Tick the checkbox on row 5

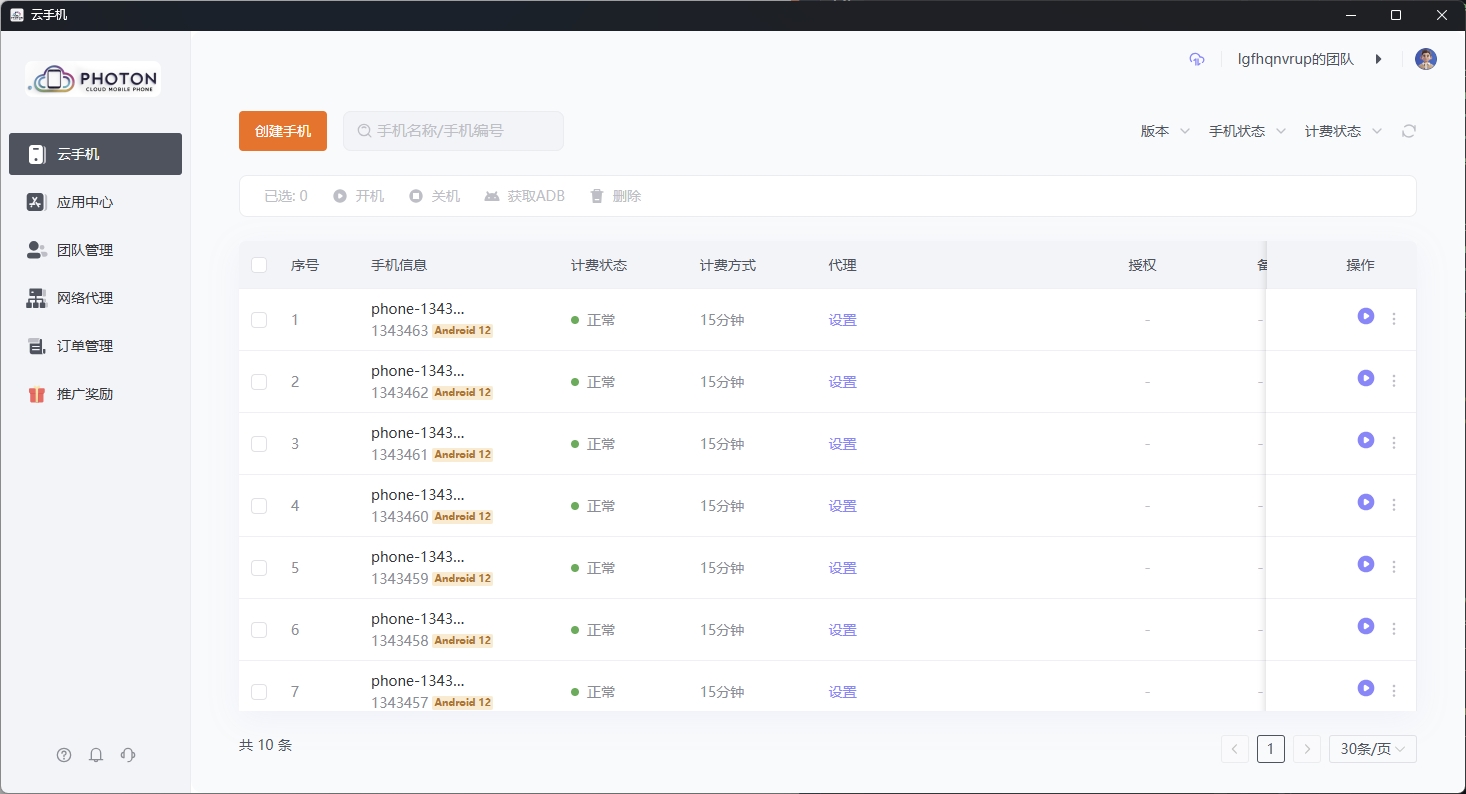coord(259,567)
